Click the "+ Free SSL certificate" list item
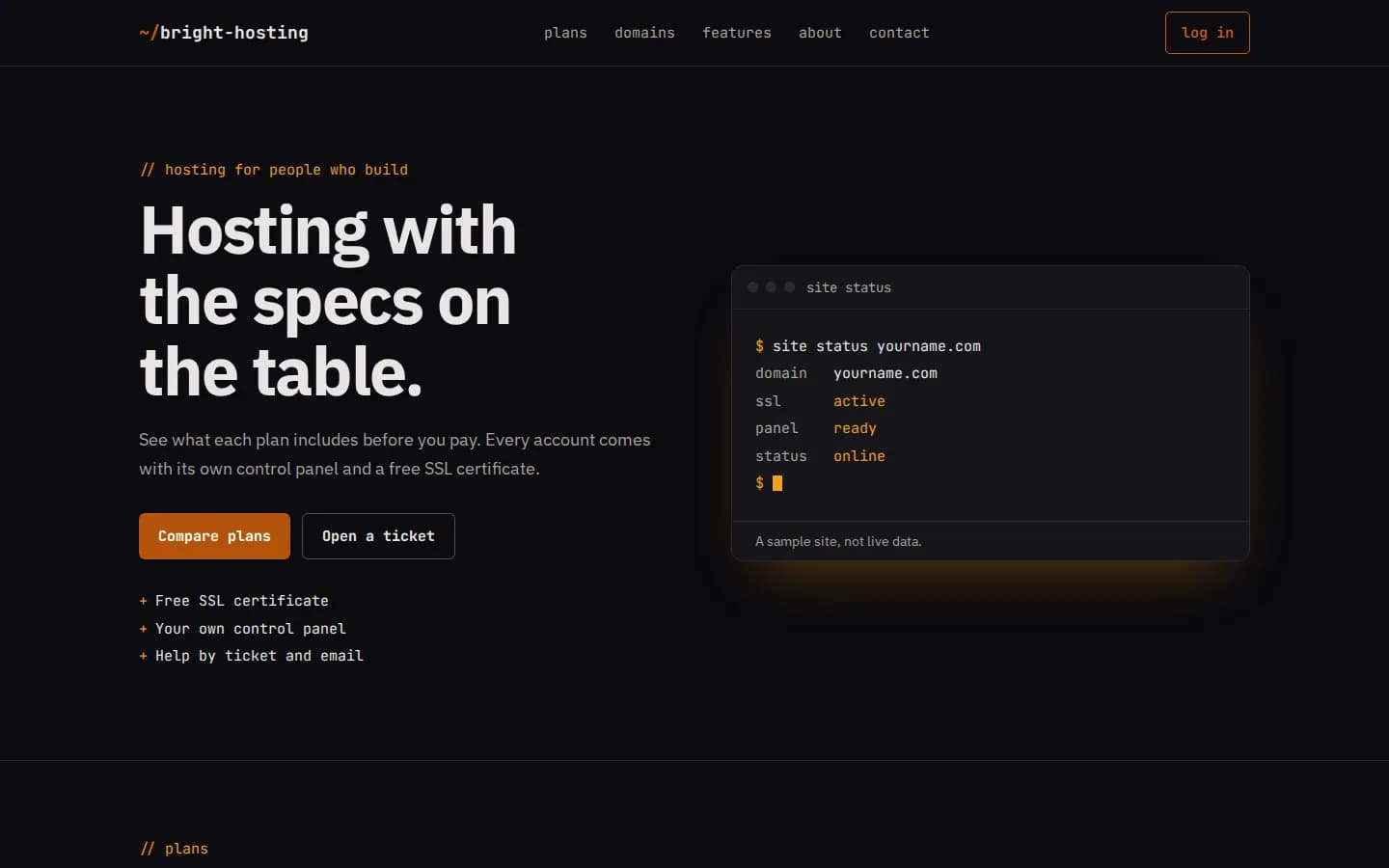Viewport: 1389px width, 868px height. click(x=233, y=601)
